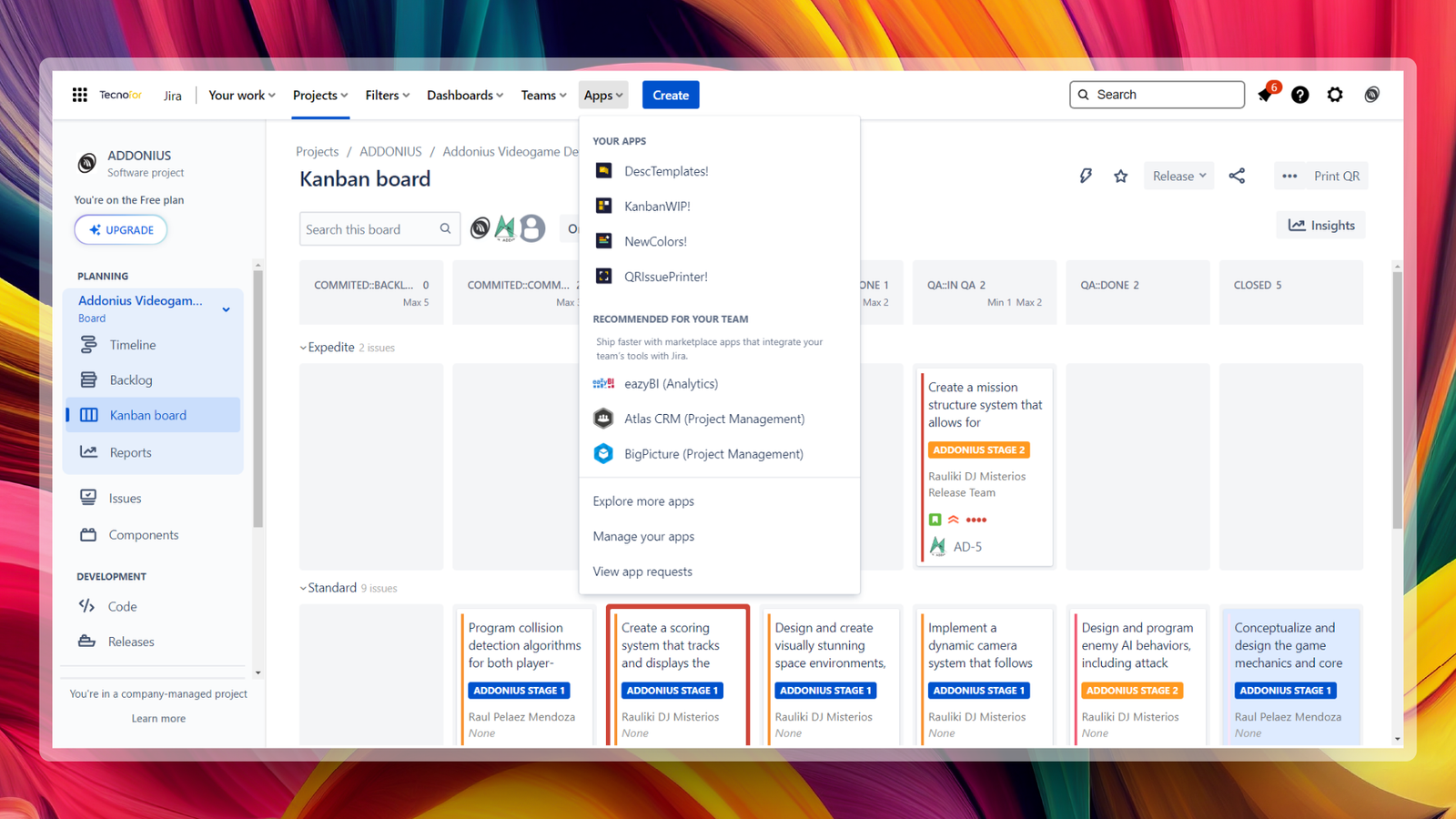The image size is (1456, 819).
Task: Click the Atlas CRM app icon
Action: point(603,419)
